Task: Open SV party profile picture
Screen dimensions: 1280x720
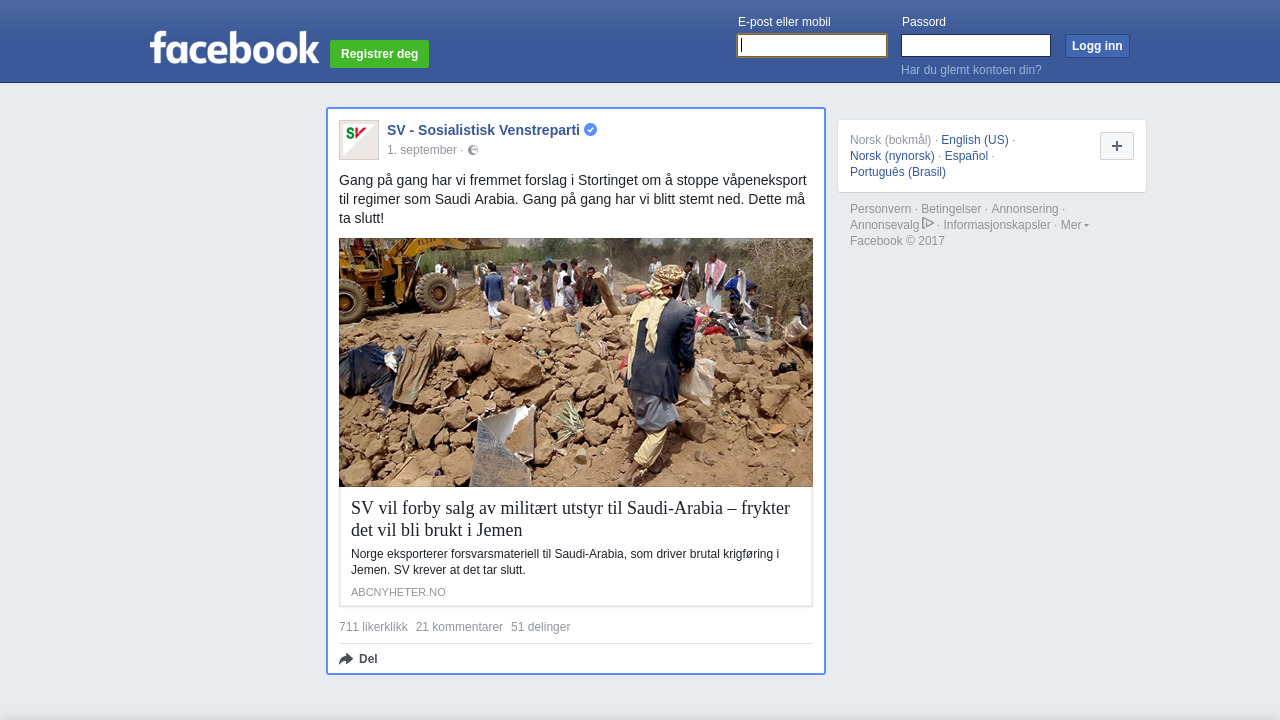Action: coord(359,140)
